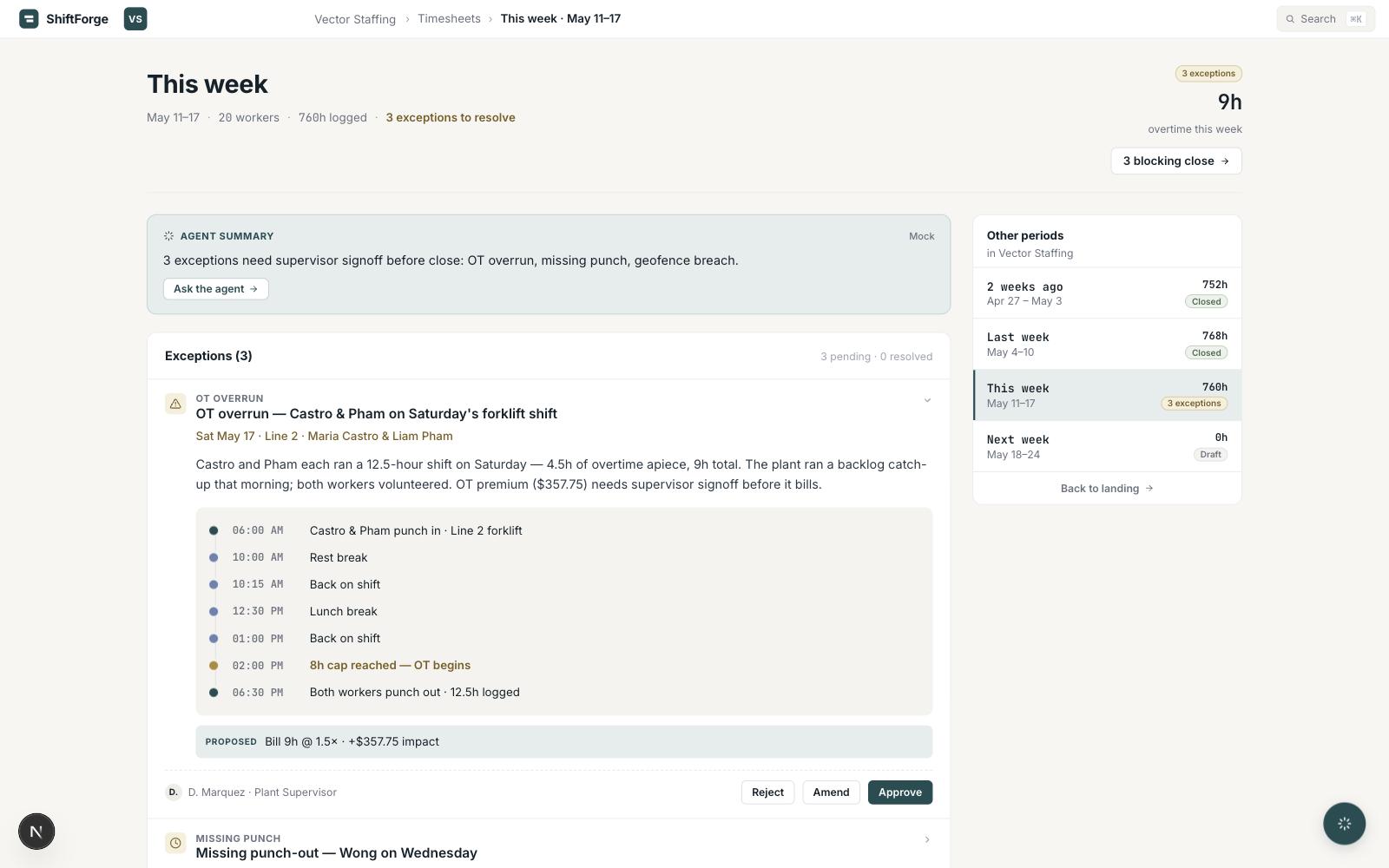Reject the OT overrun exception

[x=767, y=792]
